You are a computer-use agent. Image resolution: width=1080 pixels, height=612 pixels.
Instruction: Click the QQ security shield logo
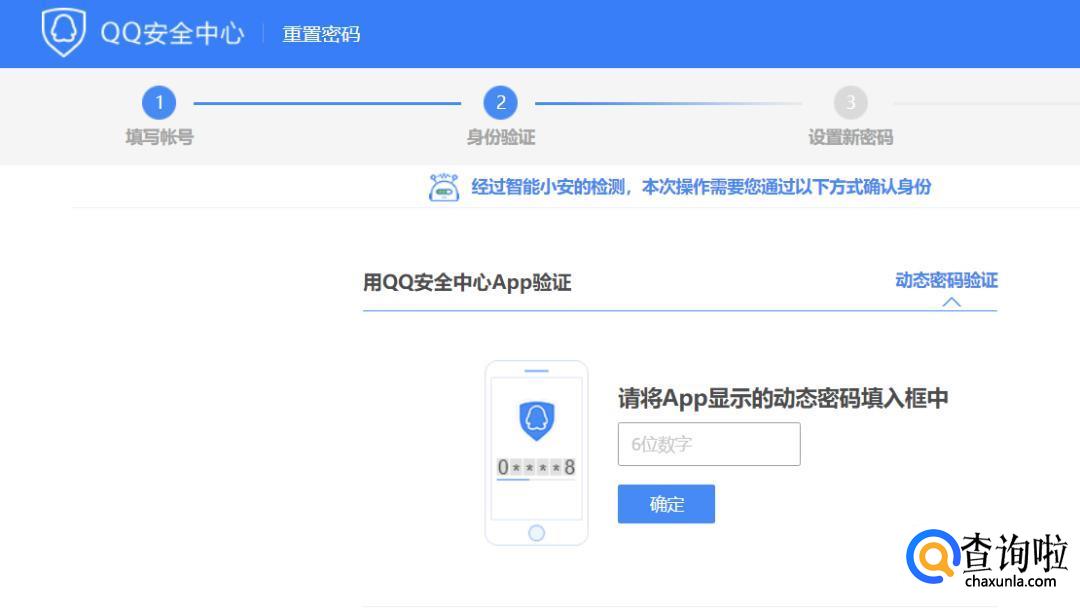point(63,32)
